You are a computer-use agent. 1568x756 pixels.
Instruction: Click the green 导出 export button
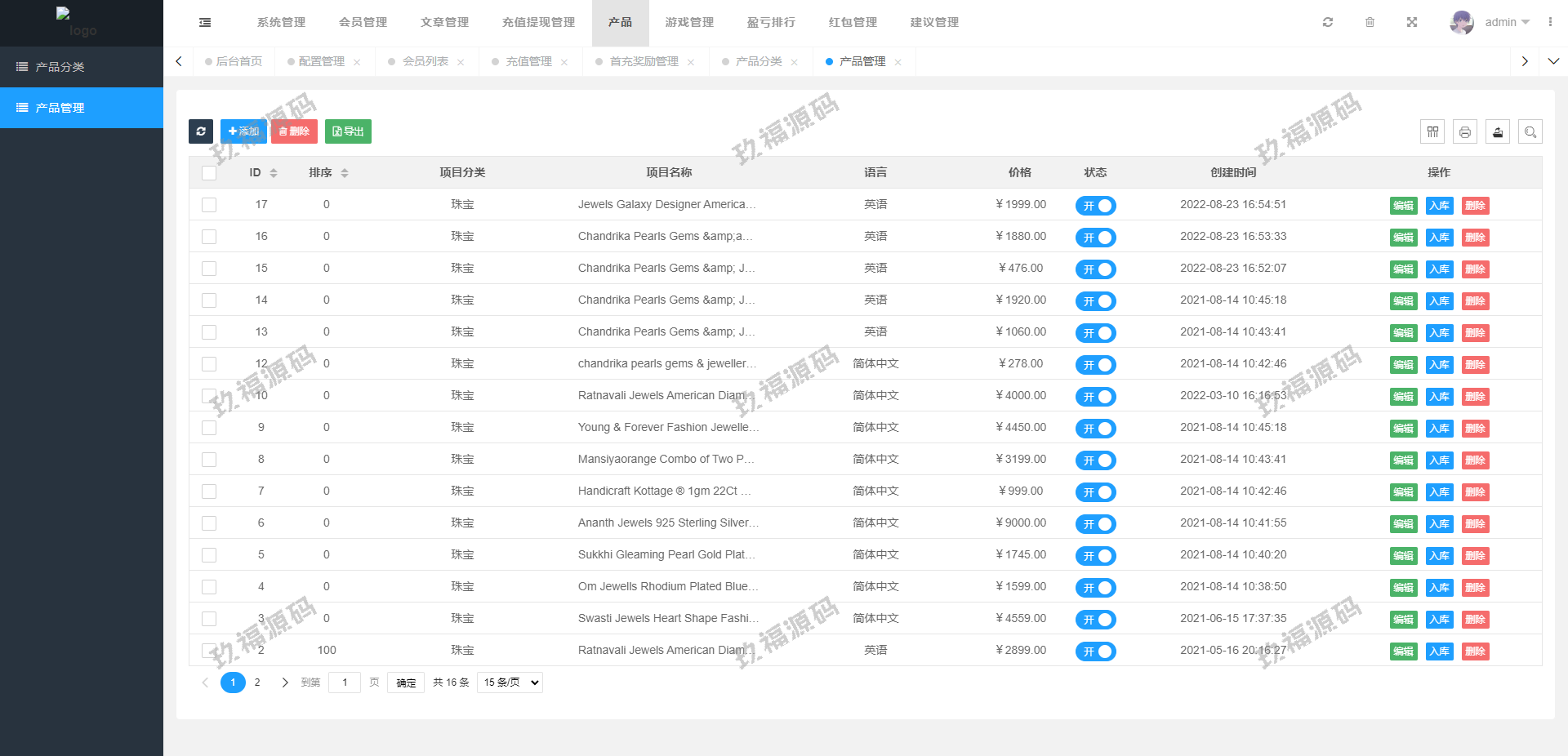[348, 131]
